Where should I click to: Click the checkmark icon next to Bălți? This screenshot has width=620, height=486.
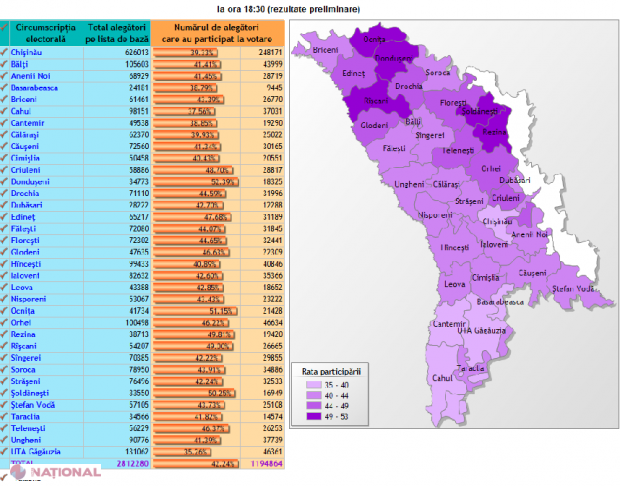pos(5,64)
